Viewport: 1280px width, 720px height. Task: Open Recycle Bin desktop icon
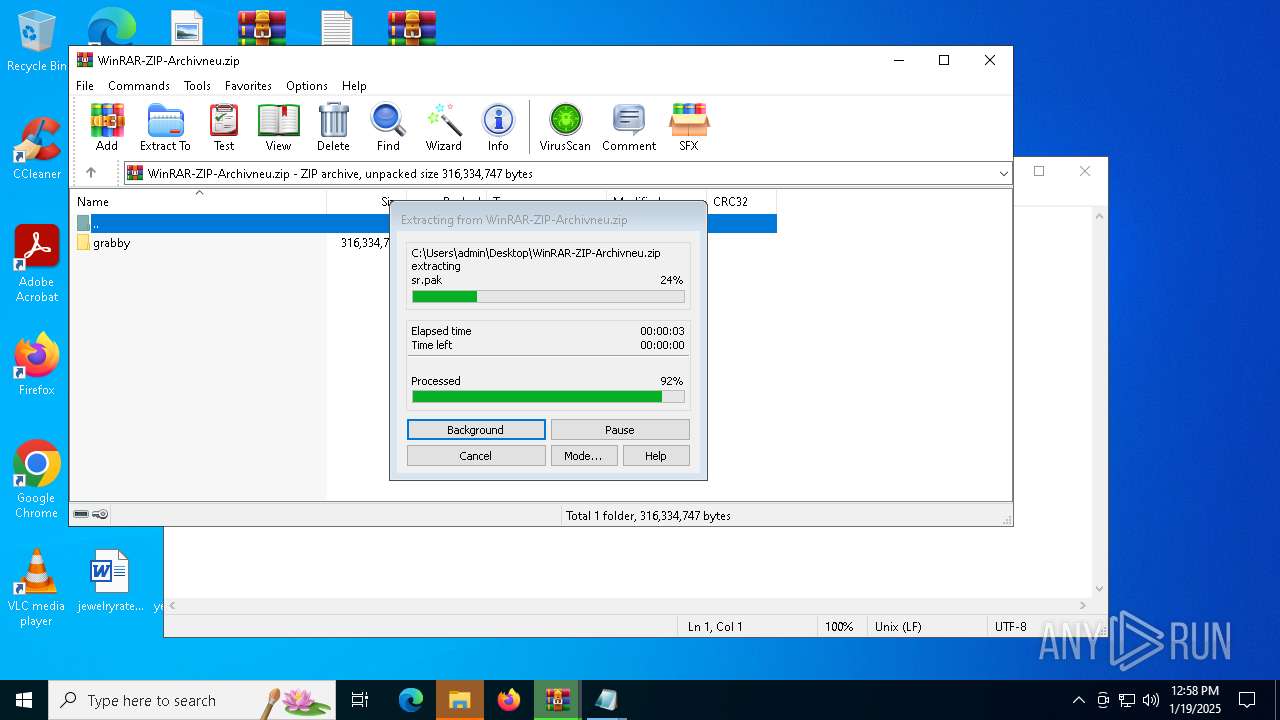pos(37,42)
